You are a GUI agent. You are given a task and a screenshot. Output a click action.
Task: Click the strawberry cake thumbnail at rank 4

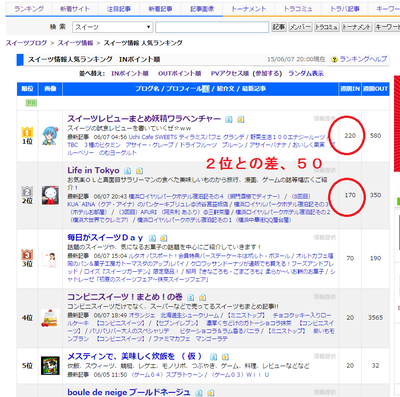50,318
